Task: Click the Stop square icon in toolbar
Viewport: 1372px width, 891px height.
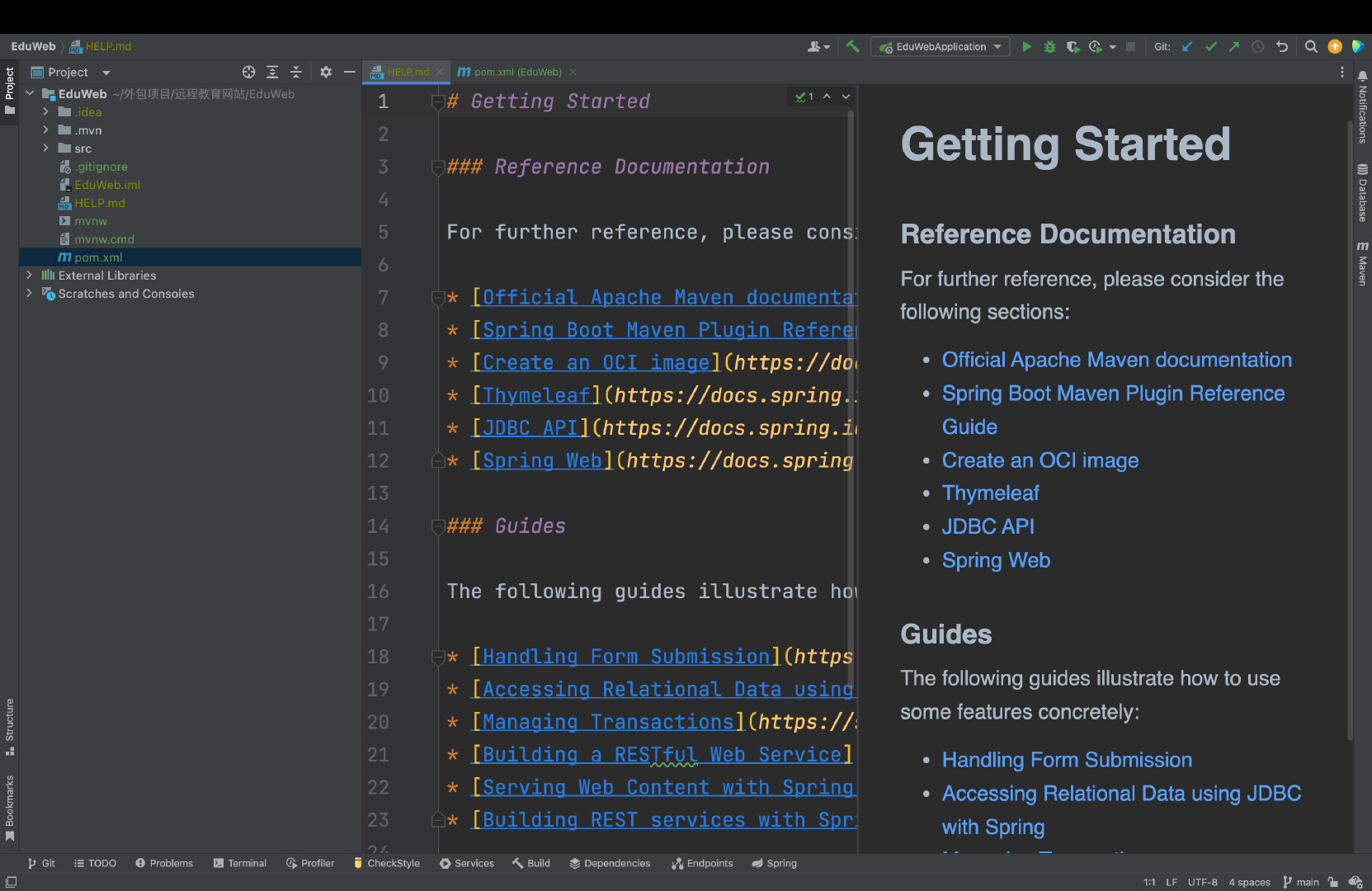Action: tap(1131, 47)
